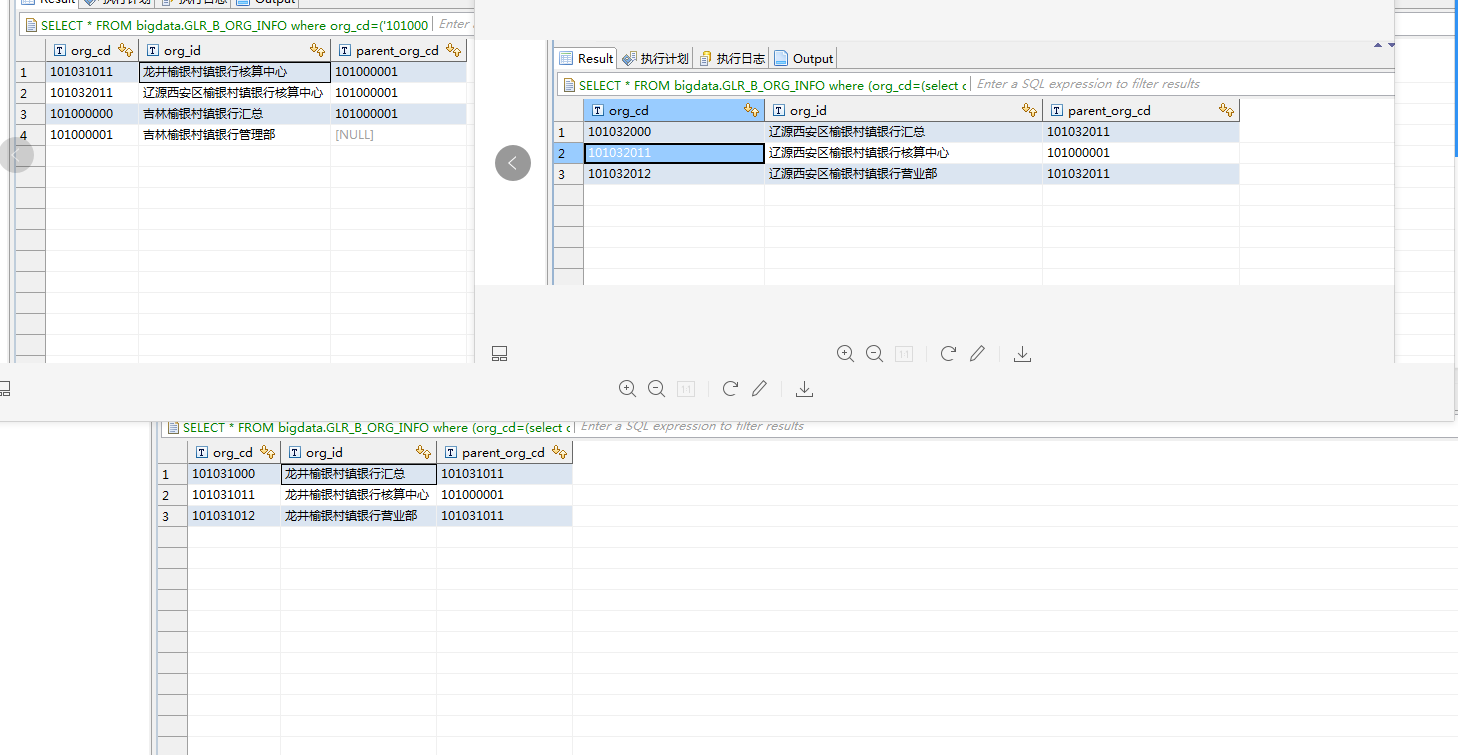Image resolution: width=1458 pixels, height=755 pixels.
Task: Sort parent_org_cd column in four-row 吉林 table
Action: point(453,50)
